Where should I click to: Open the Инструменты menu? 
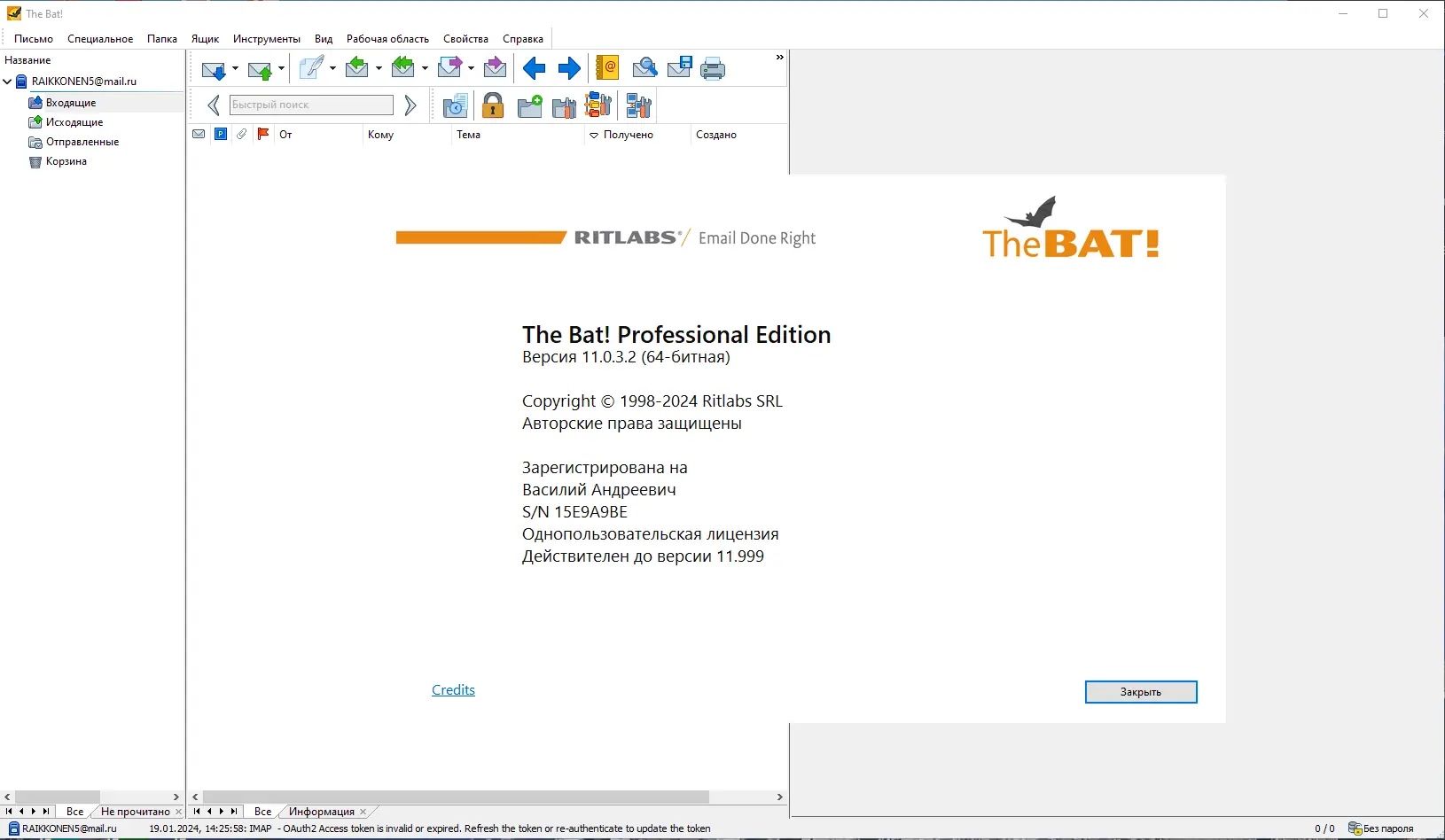coord(267,39)
